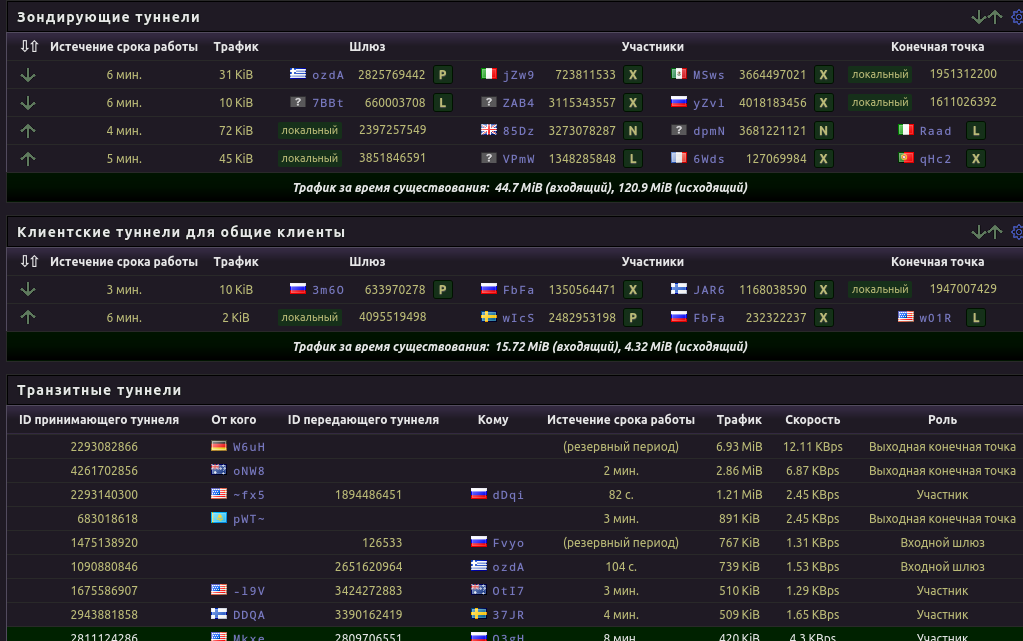Click receiving tunnel ID 2293082866
This screenshot has height=641, width=1023.
pyautogui.click(x=104, y=446)
